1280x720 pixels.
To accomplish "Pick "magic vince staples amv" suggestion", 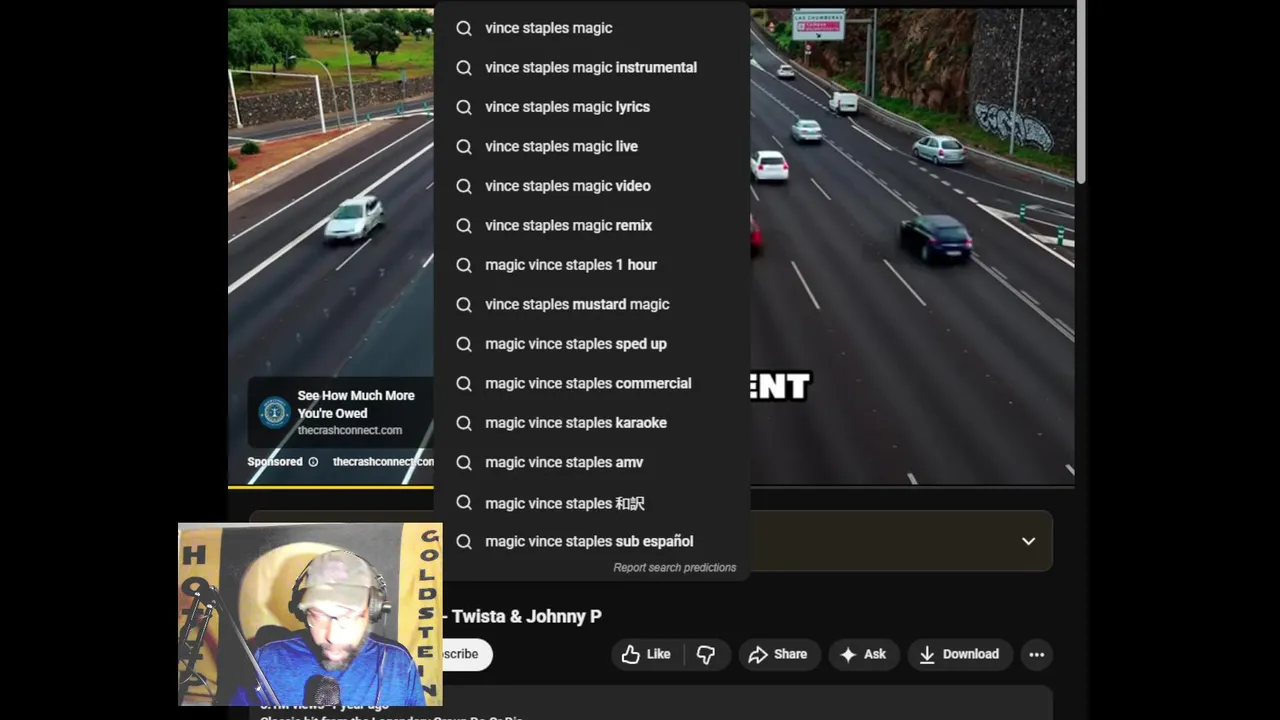I will point(592,462).
